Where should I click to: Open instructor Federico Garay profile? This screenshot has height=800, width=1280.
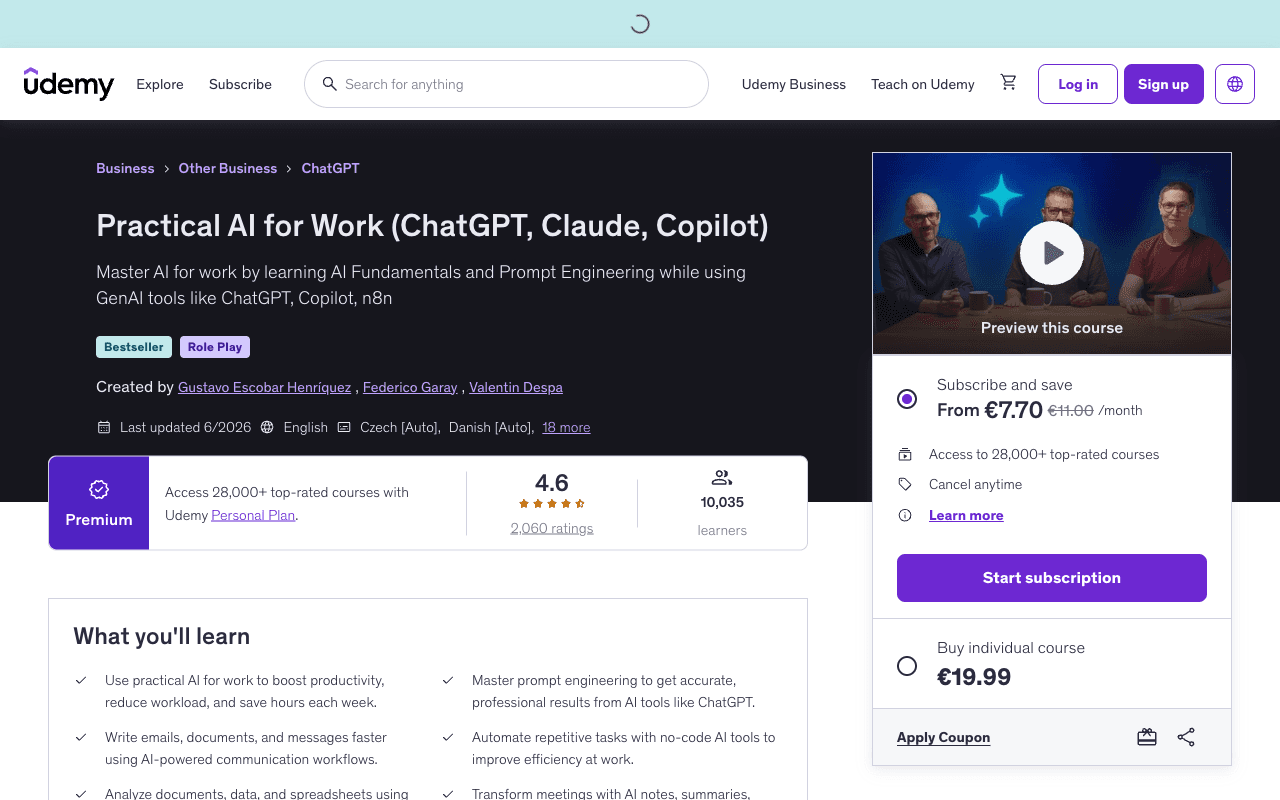pos(410,387)
